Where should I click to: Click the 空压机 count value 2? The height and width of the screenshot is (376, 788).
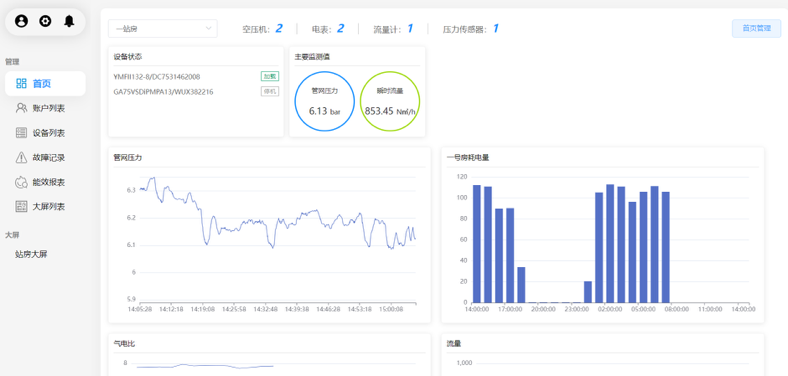(278, 29)
